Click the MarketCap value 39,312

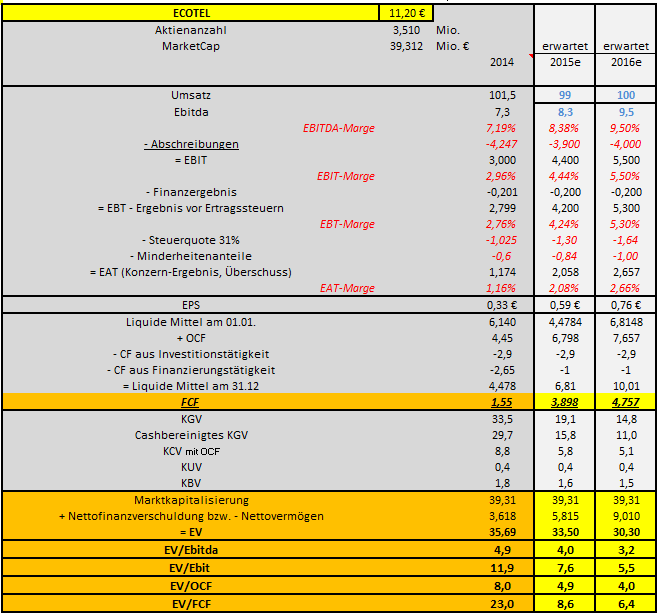[x=406, y=46]
